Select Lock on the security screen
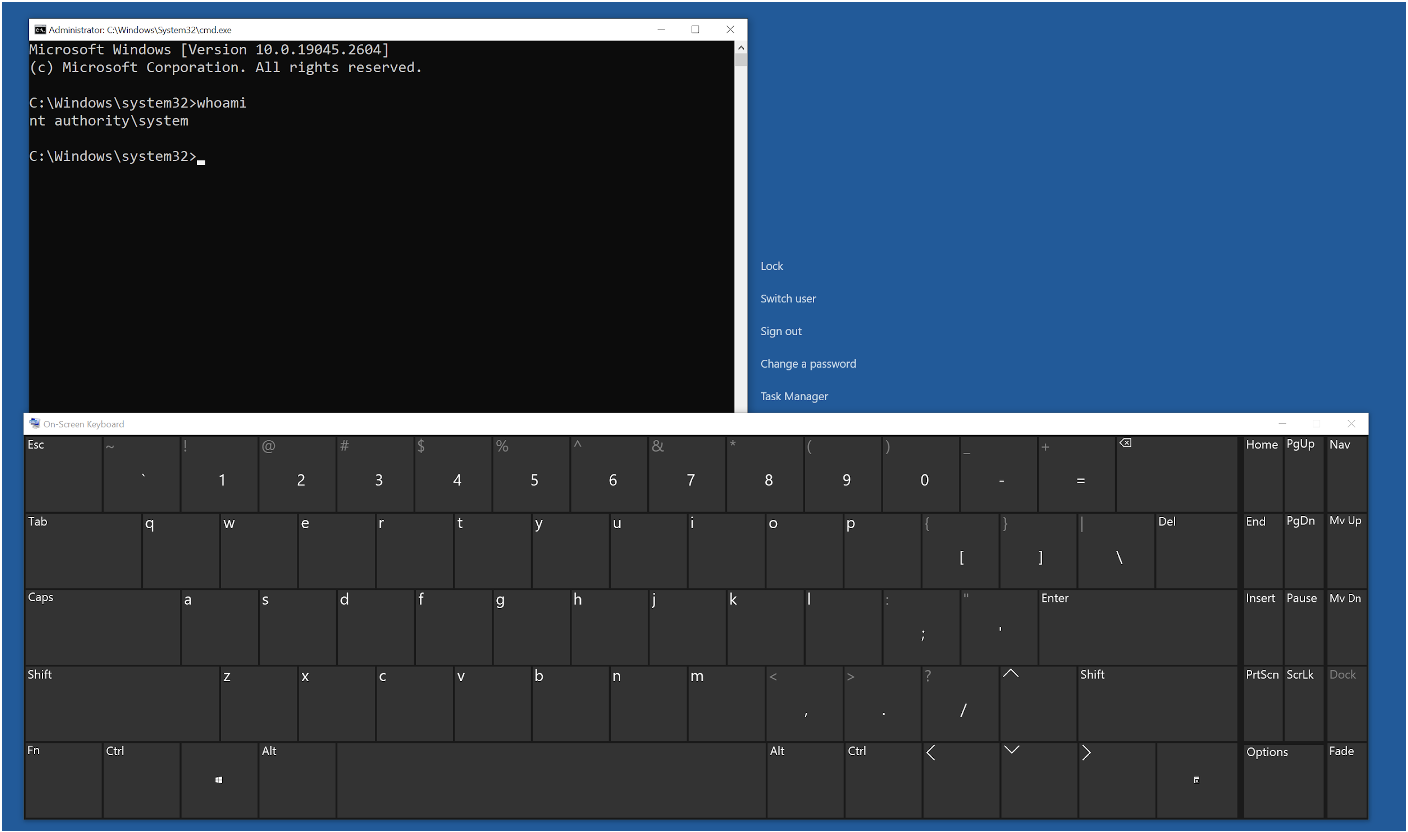 772,266
